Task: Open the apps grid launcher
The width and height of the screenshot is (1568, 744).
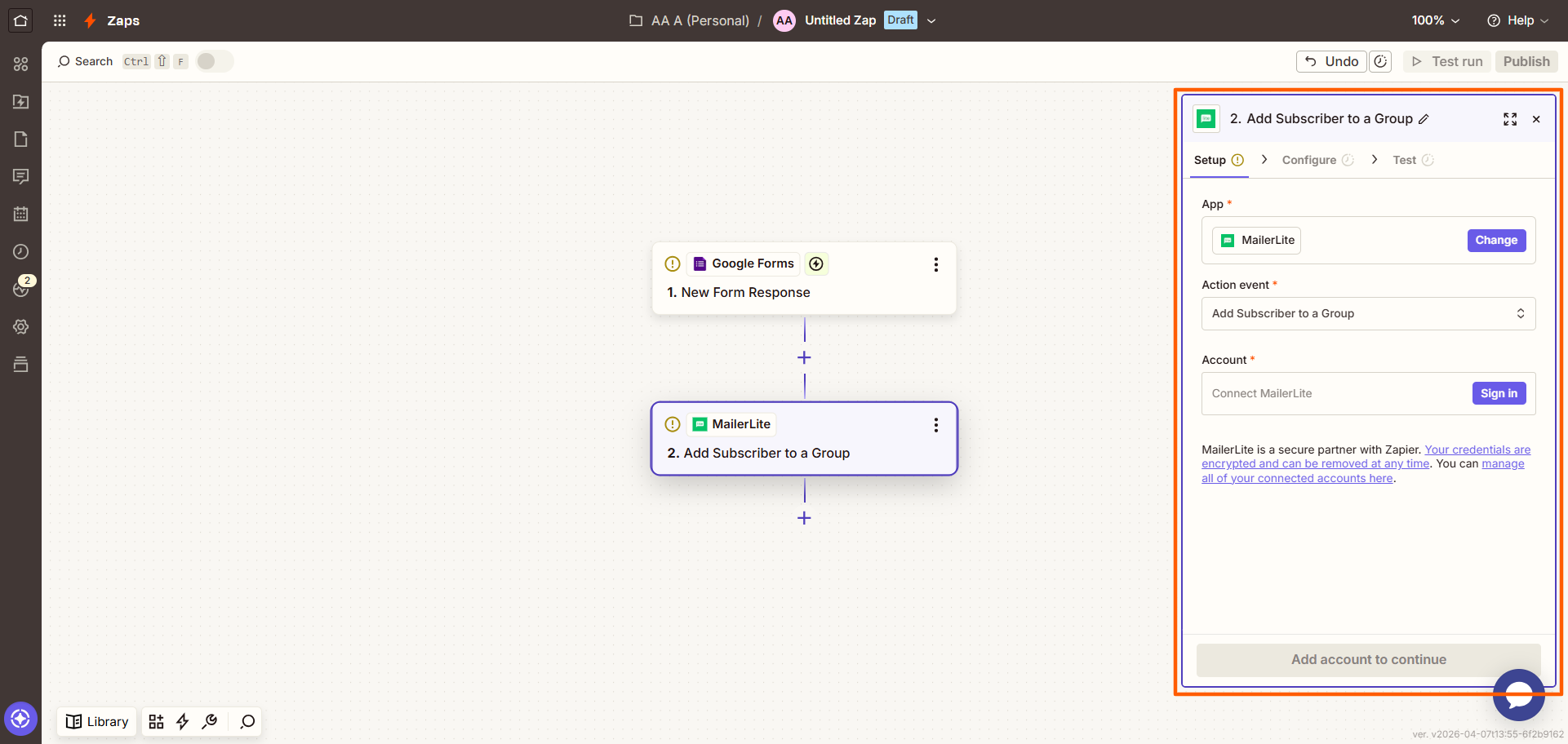Action: tap(60, 20)
